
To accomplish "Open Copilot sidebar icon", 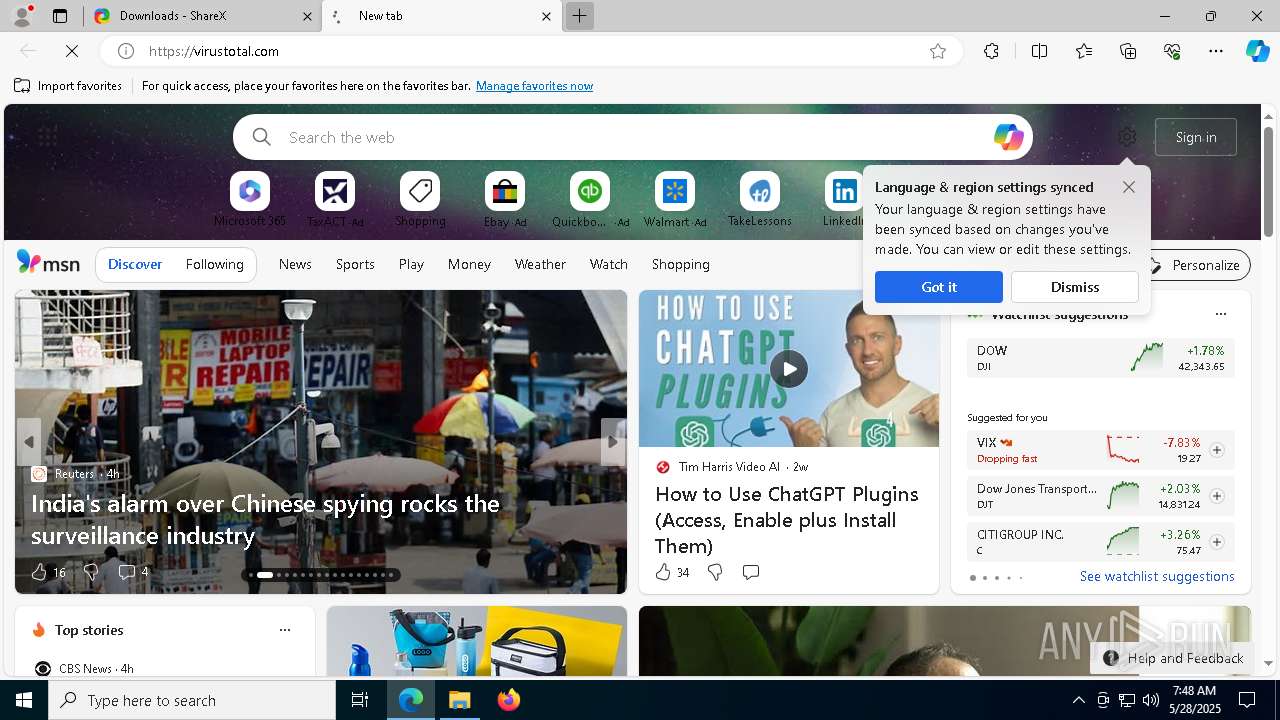I will pyautogui.click(x=1258, y=51).
